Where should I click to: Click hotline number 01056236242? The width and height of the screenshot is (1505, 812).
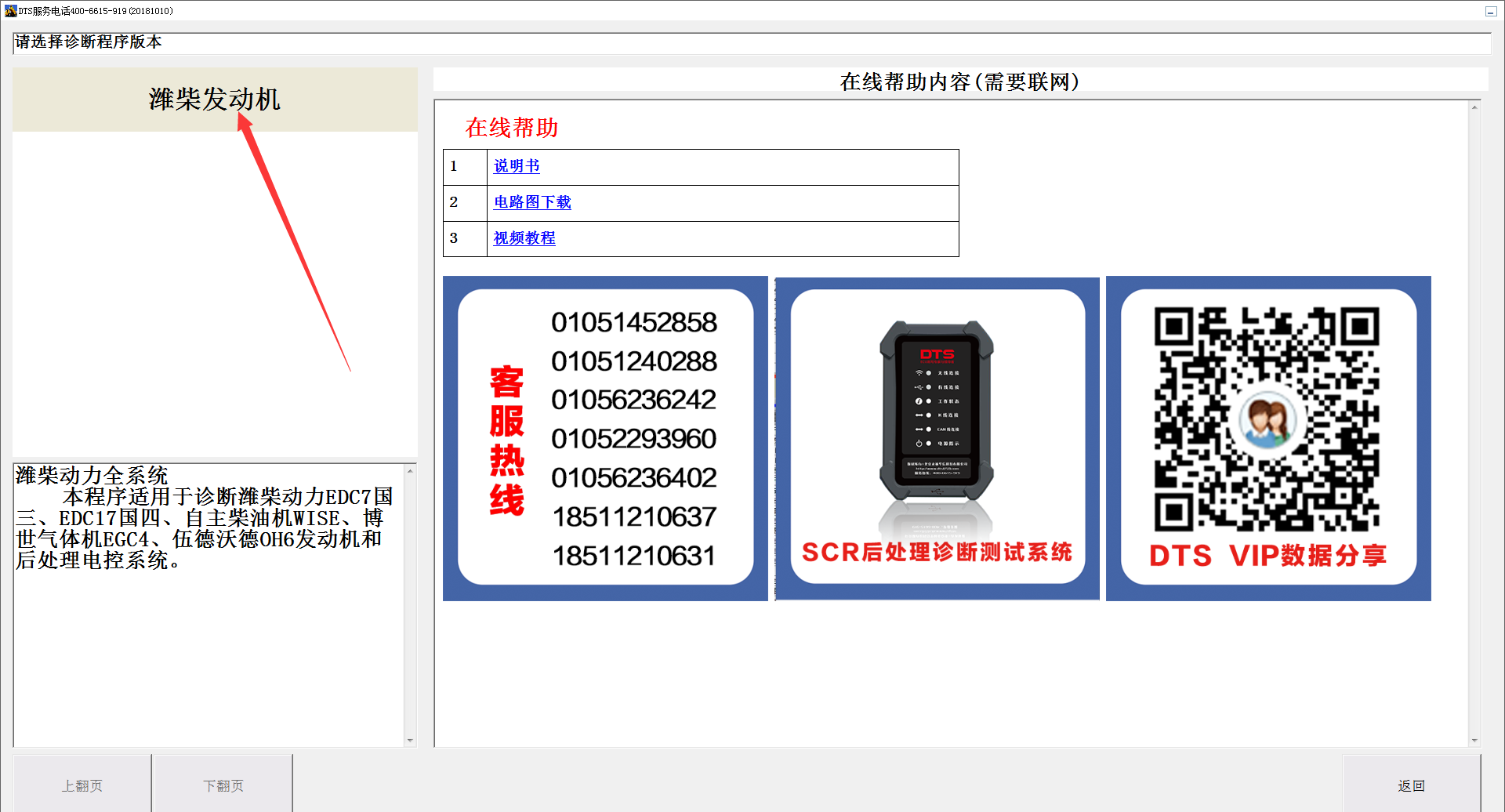pos(634,400)
